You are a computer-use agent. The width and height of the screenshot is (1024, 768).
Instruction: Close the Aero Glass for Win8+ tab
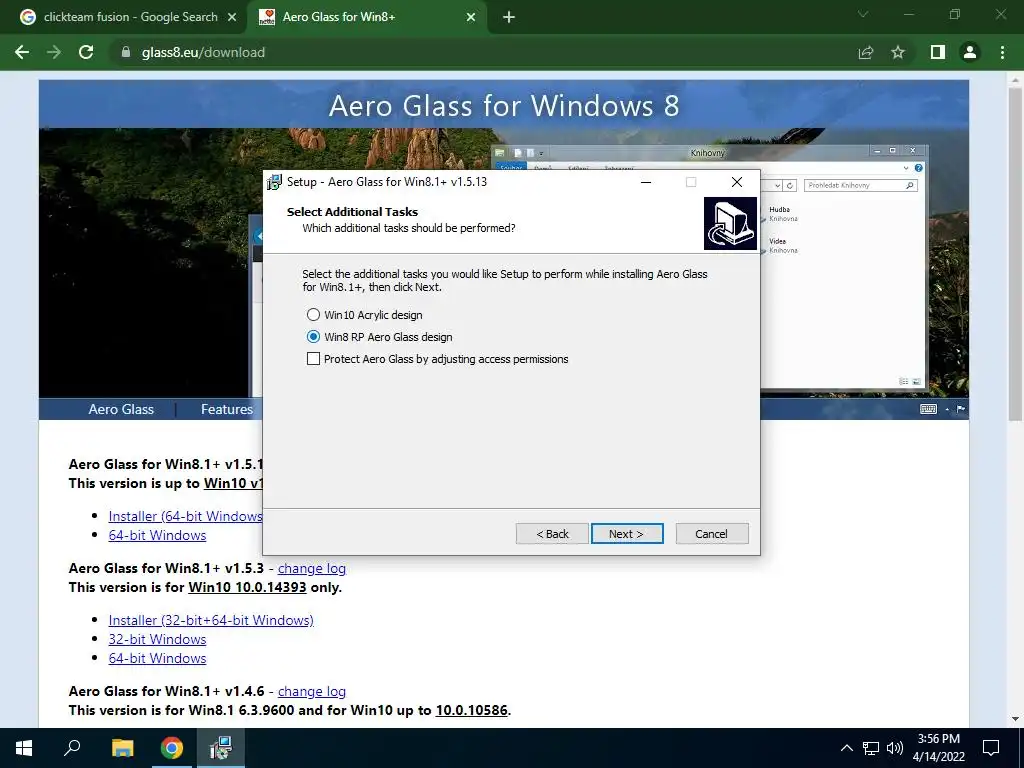click(x=471, y=17)
